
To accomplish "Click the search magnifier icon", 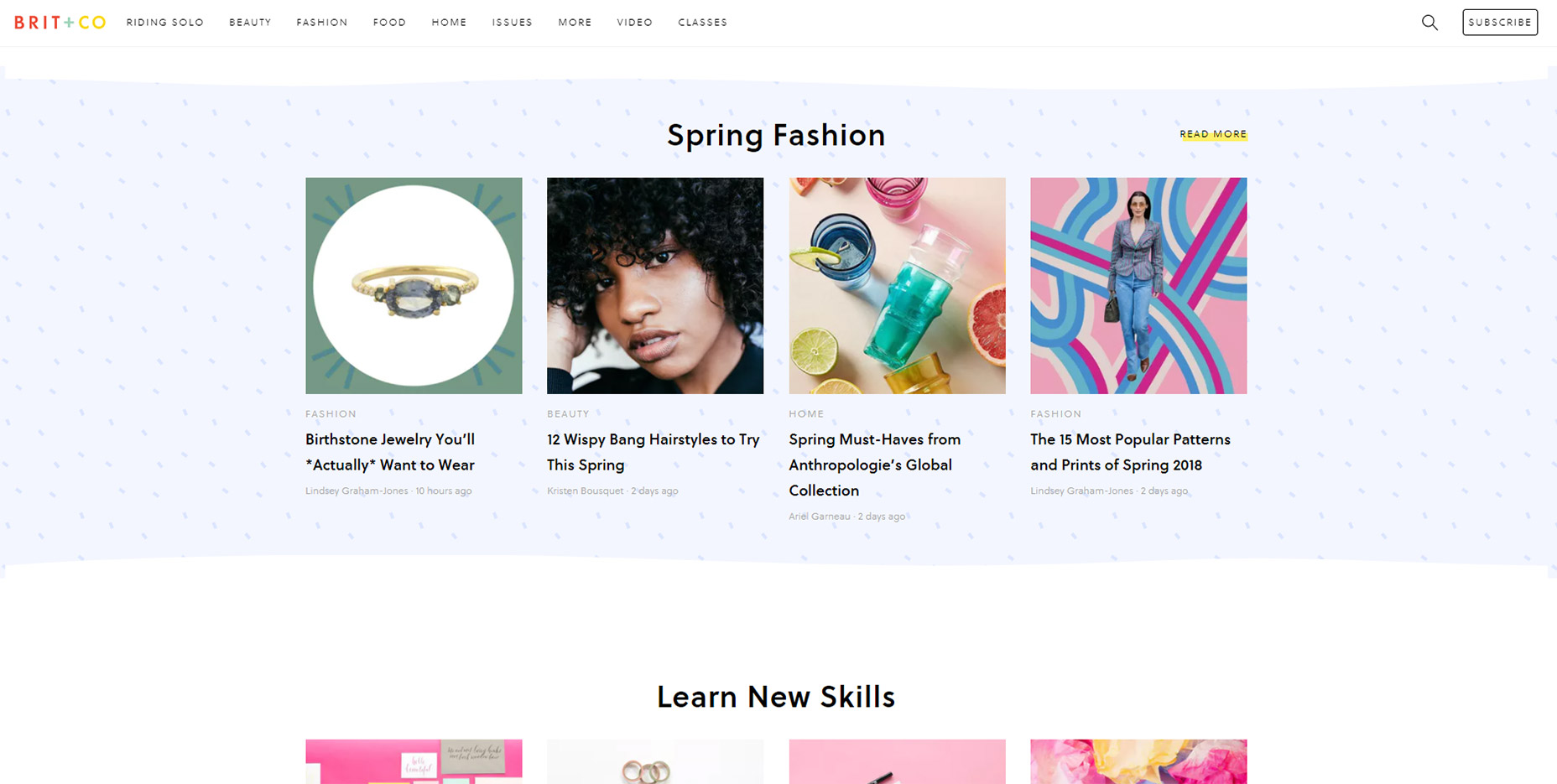I will click(x=1429, y=23).
